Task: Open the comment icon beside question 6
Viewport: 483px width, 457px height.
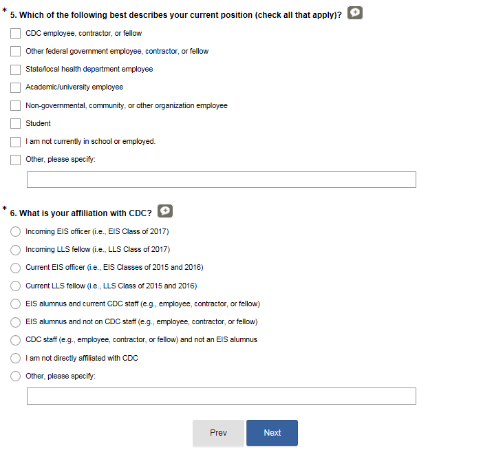Action: tap(165, 211)
